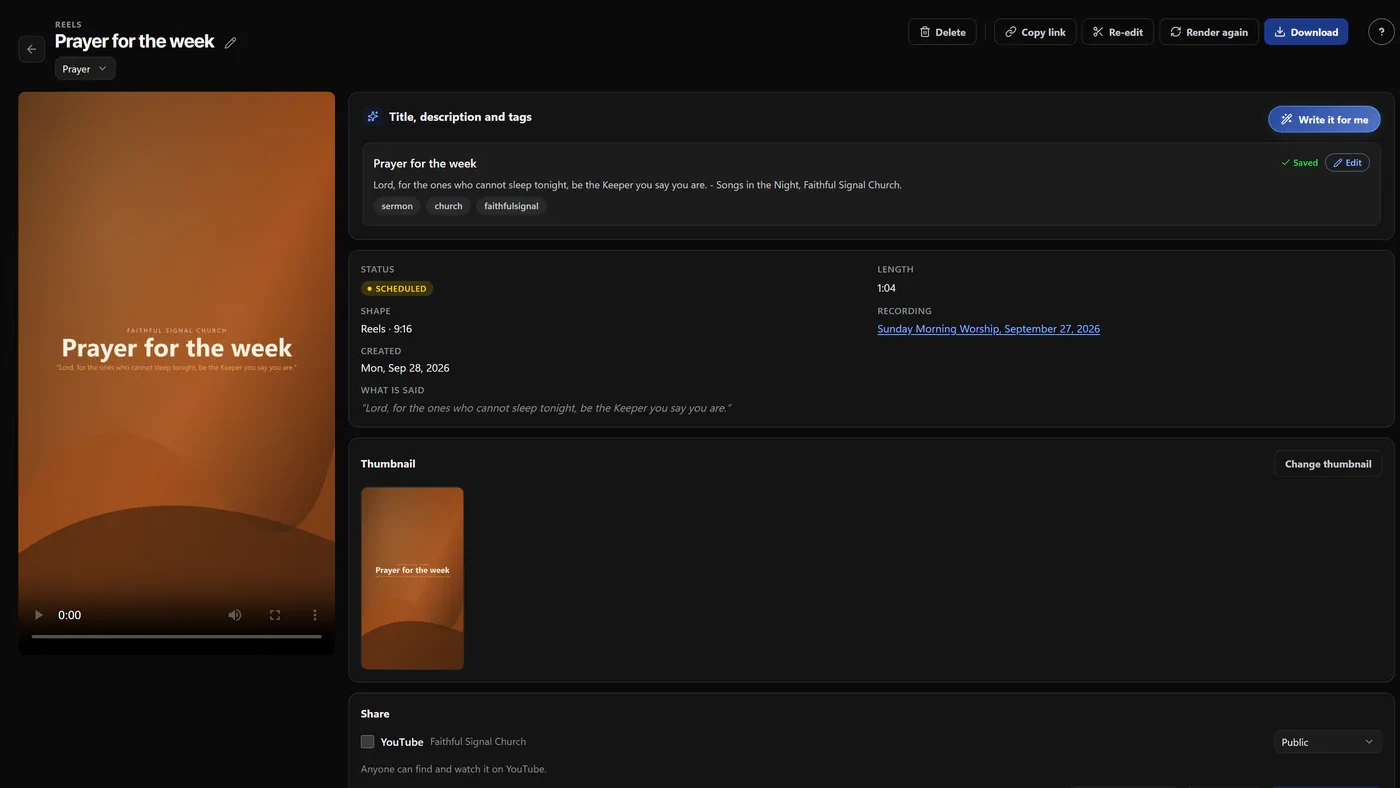Enable the YouTube share checkbox
This screenshot has width=1400, height=788.
tap(367, 742)
